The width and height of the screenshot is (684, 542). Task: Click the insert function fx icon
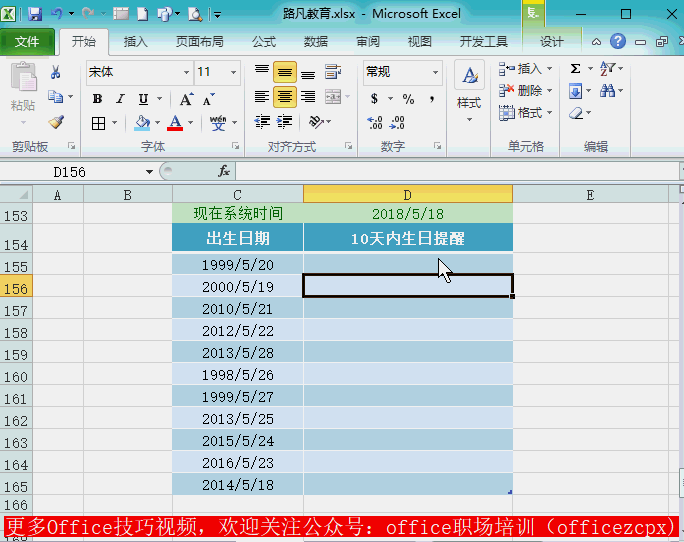click(224, 171)
